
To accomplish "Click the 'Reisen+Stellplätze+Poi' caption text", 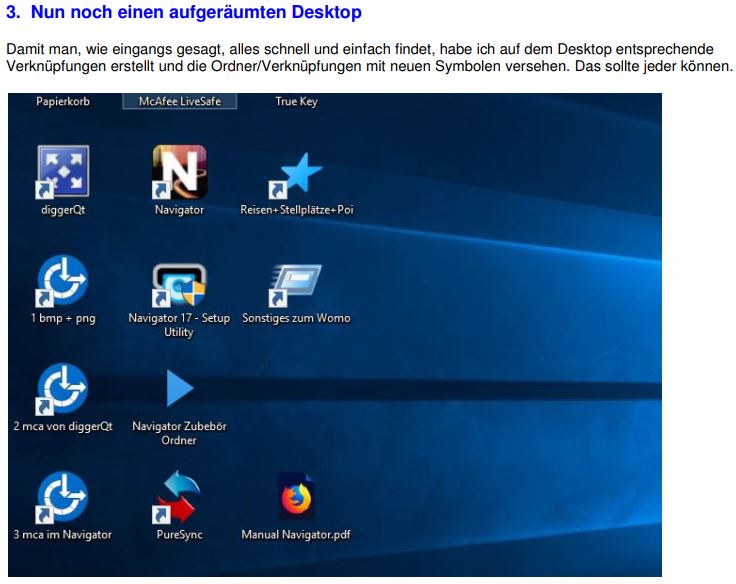I will click(297, 210).
